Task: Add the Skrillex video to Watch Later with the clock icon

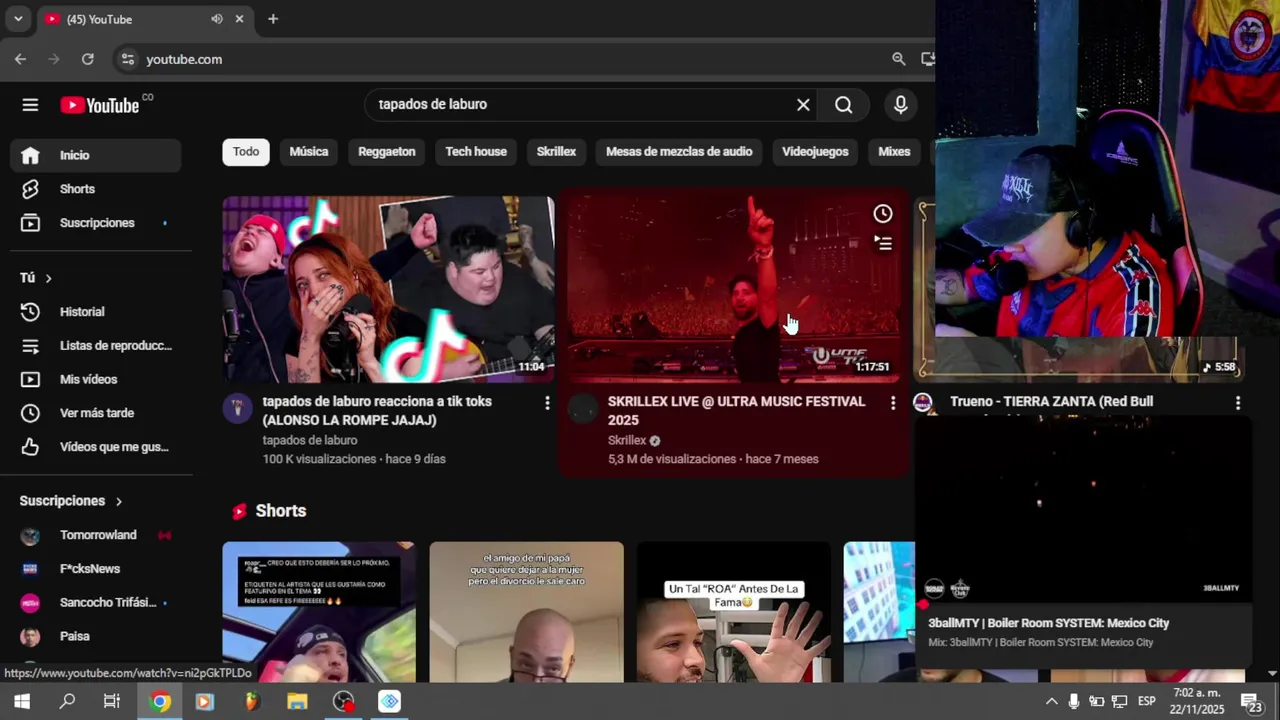Action: point(883,213)
